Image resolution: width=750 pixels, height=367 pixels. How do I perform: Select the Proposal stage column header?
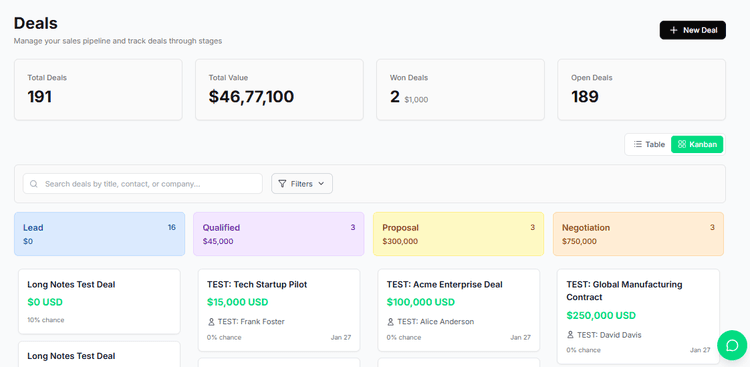458,234
